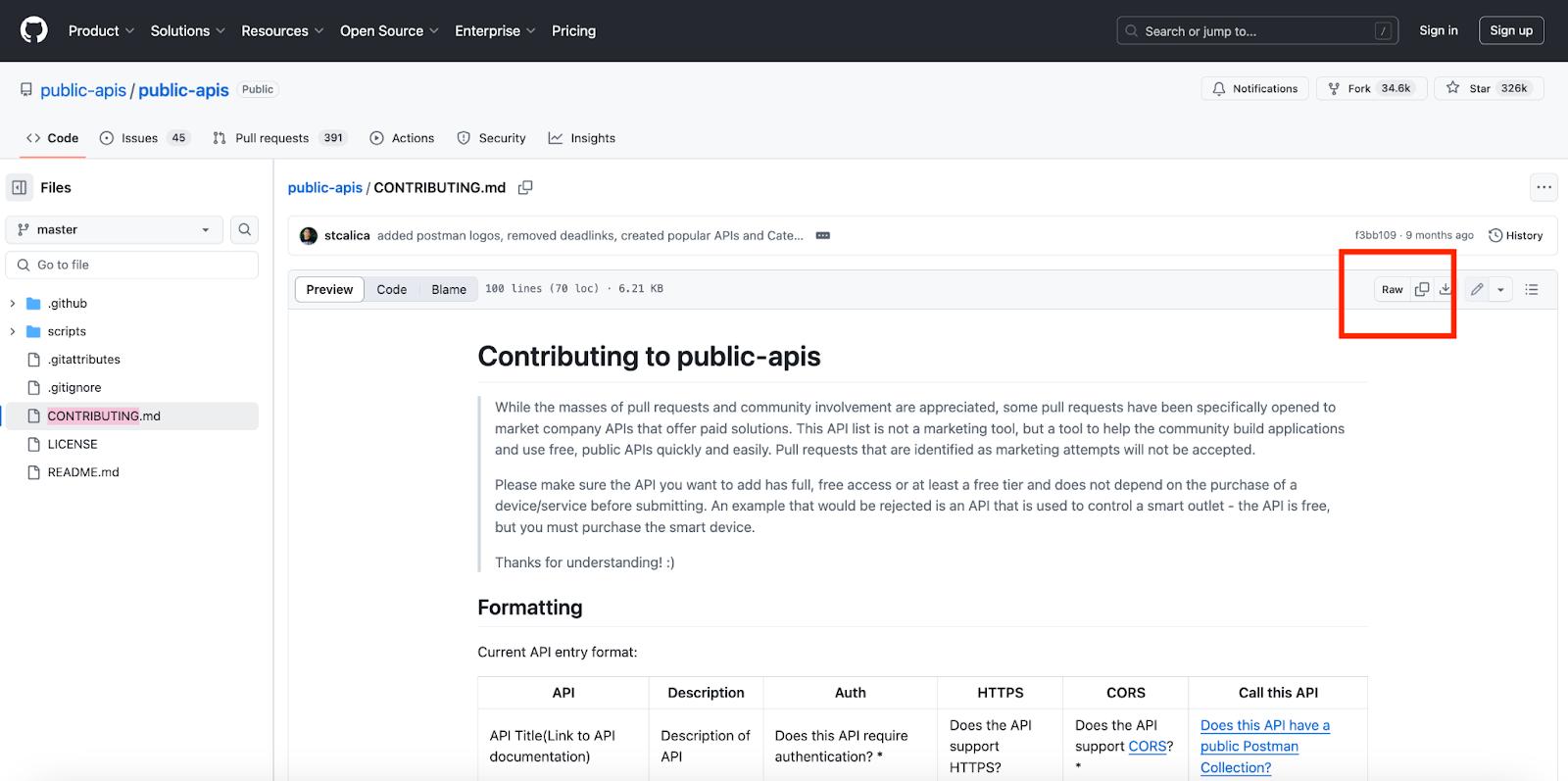Open the document outline list icon
This screenshot has height=781, width=1568.
pyautogui.click(x=1532, y=289)
